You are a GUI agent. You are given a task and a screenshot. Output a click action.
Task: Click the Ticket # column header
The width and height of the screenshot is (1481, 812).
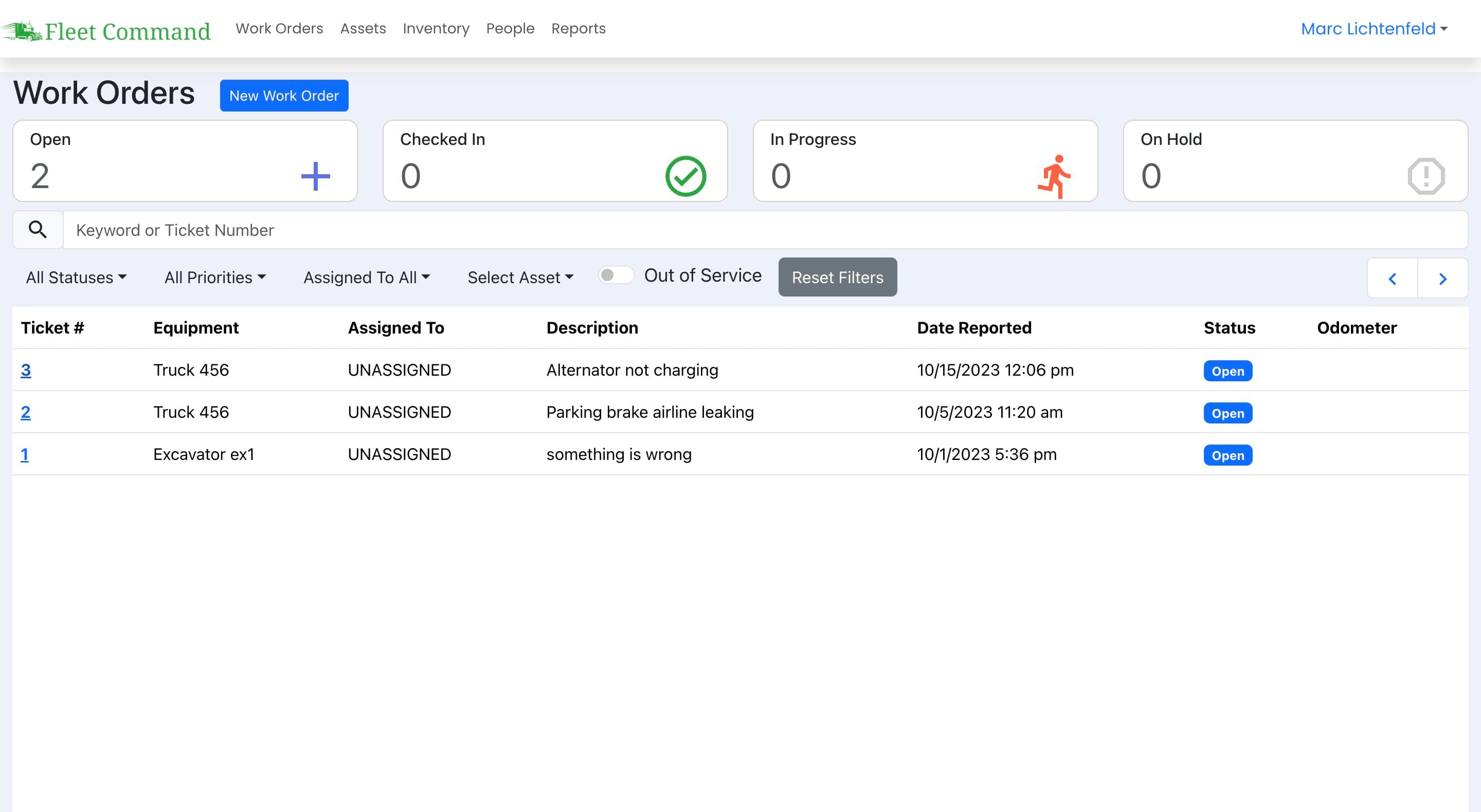(52, 327)
